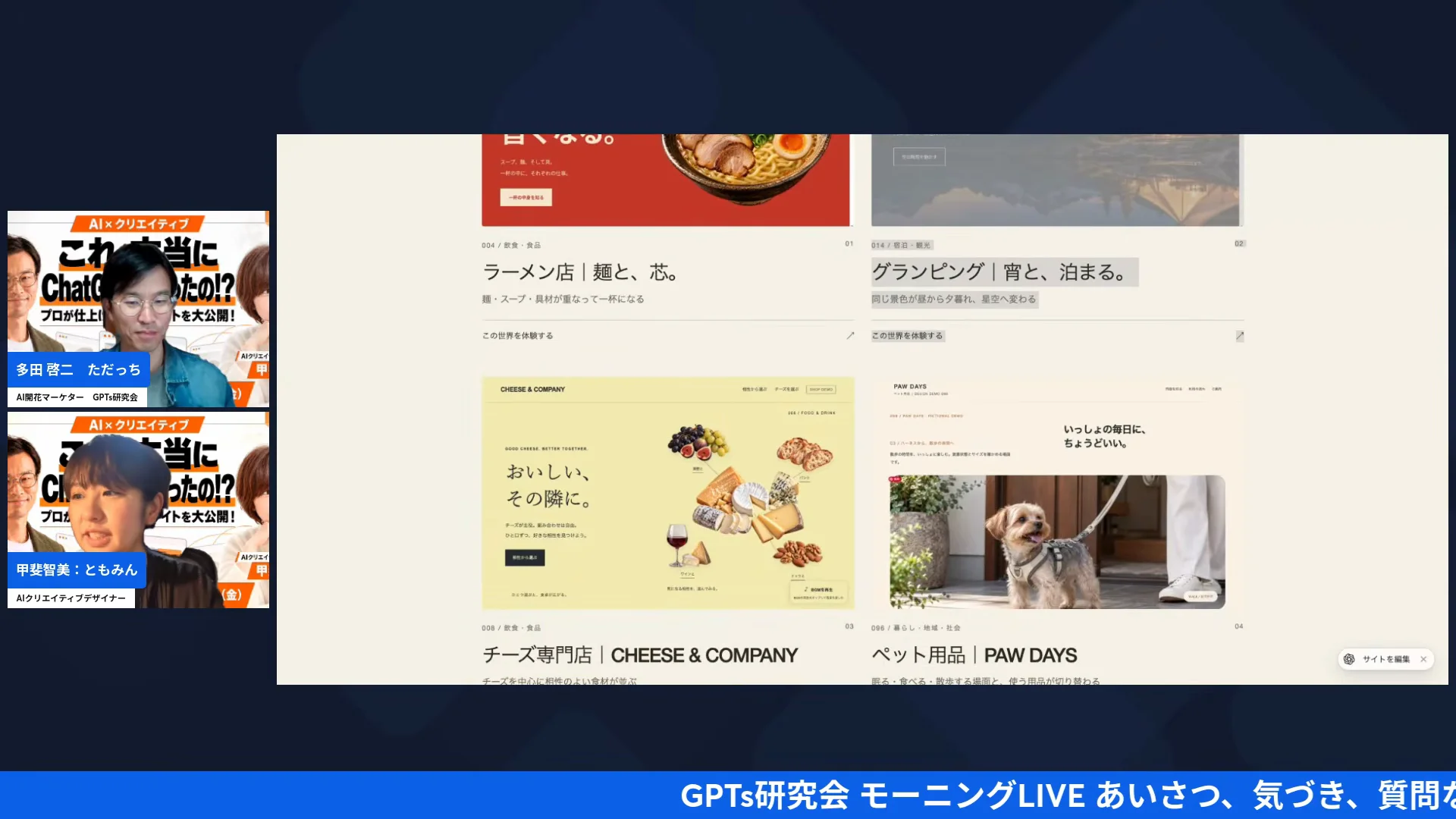Click the 014 / 宿泊・観光 category label
The image size is (1456, 819).
(901, 246)
